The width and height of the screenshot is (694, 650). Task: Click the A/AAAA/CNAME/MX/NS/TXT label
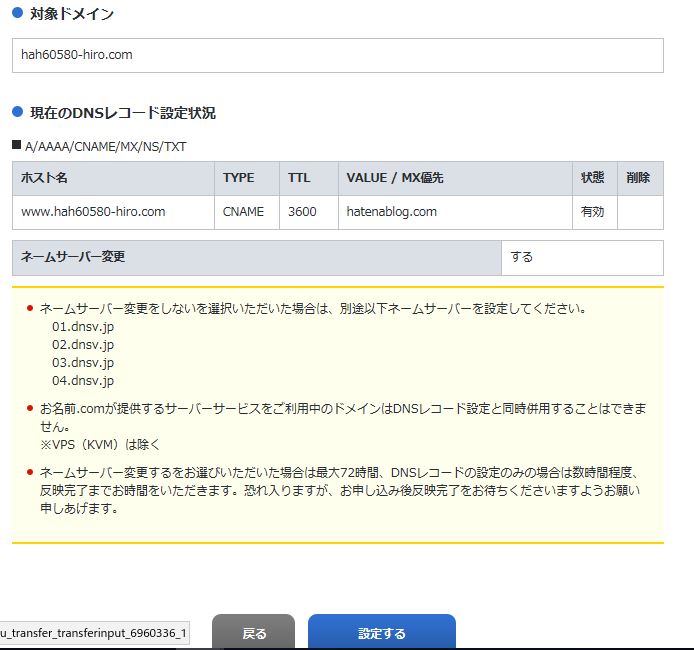105,146
